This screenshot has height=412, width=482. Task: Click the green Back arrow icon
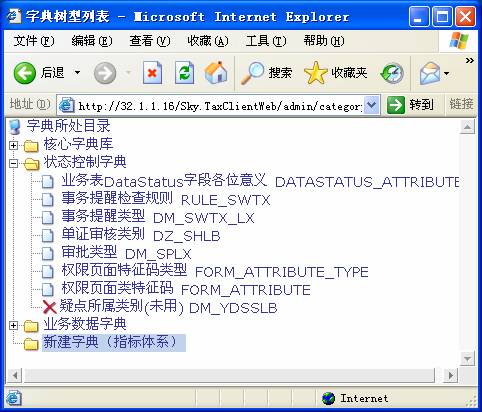tap(24, 73)
